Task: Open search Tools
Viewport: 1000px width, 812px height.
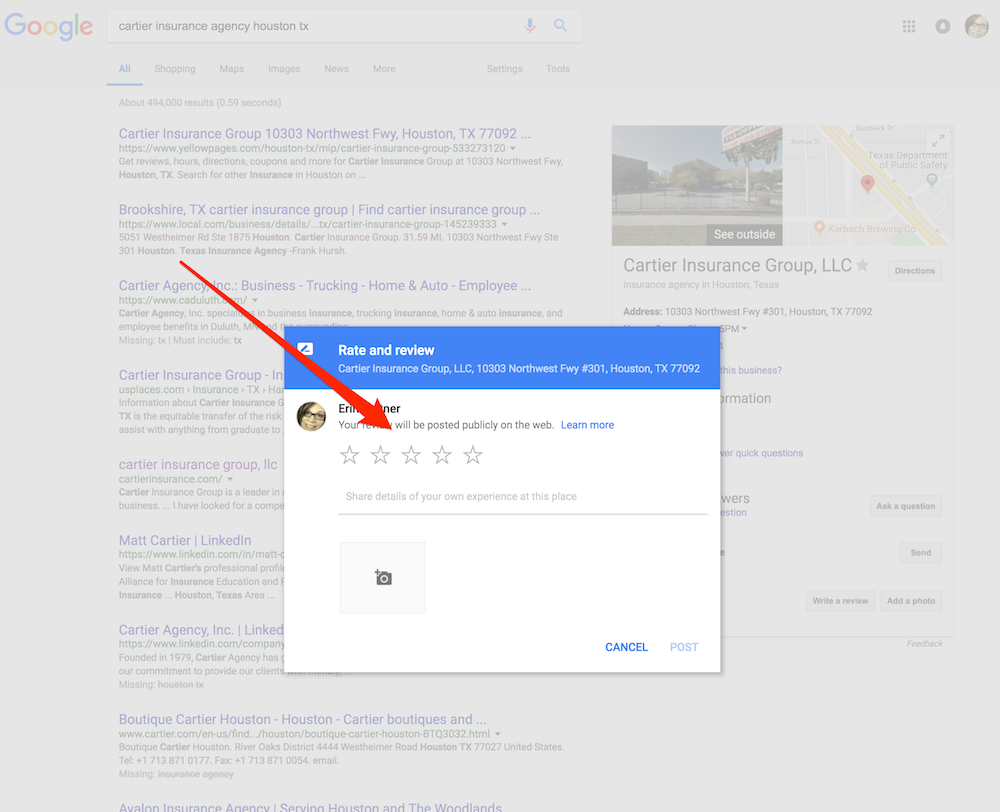Action: 557,69
